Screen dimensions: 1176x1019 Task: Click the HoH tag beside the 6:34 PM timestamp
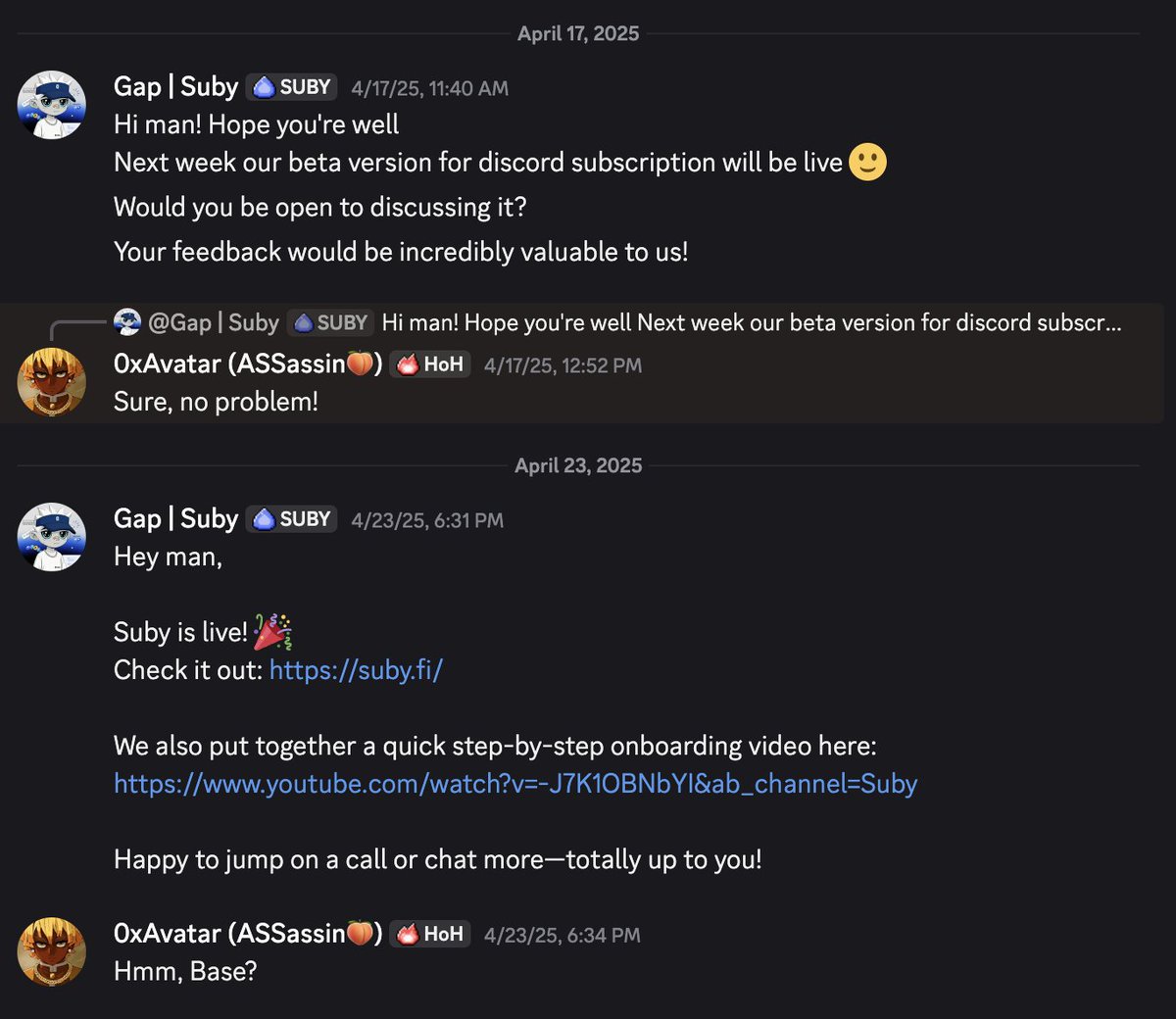pyautogui.click(x=430, y=934)
